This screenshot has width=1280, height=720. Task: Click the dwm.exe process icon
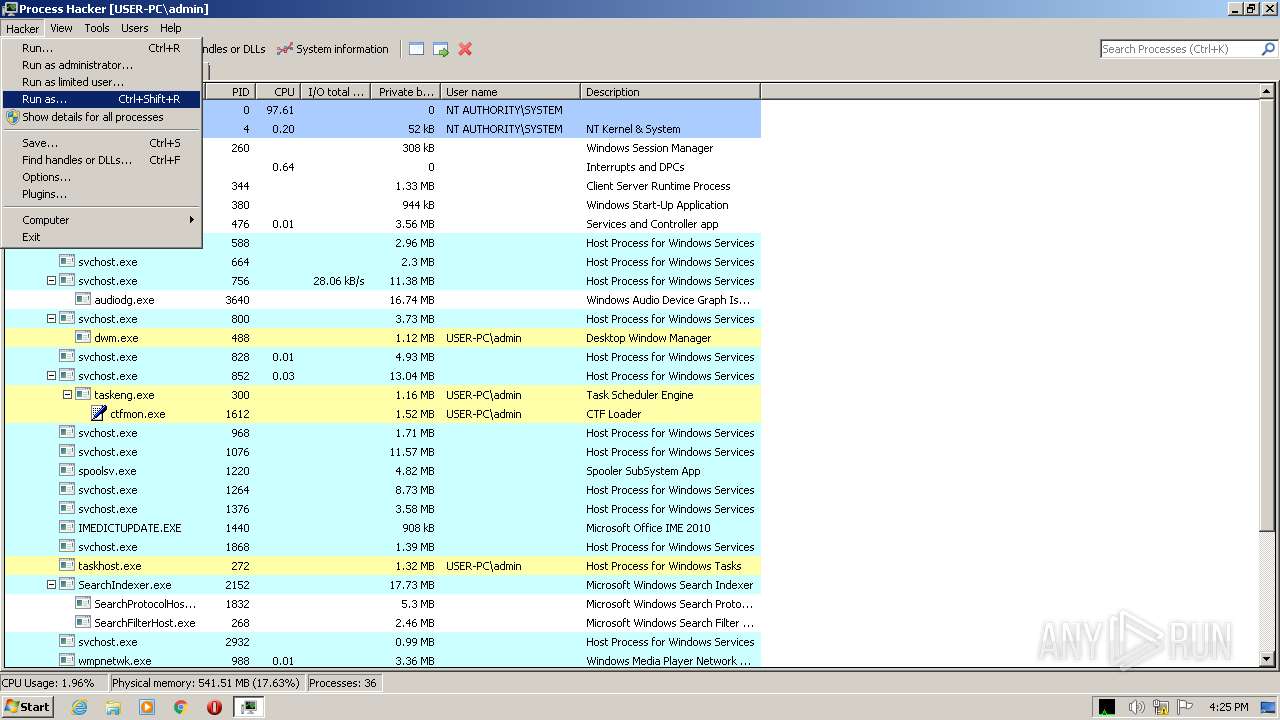pos(83,337)
